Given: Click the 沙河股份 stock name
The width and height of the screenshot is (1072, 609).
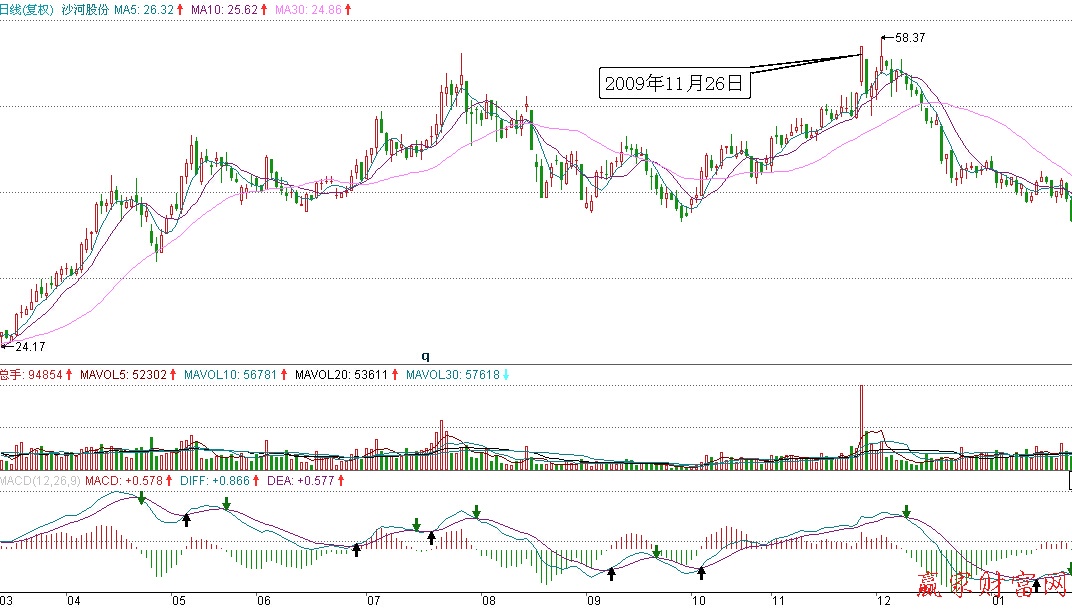Looking at the screenshot, I should tap(85, 9).
